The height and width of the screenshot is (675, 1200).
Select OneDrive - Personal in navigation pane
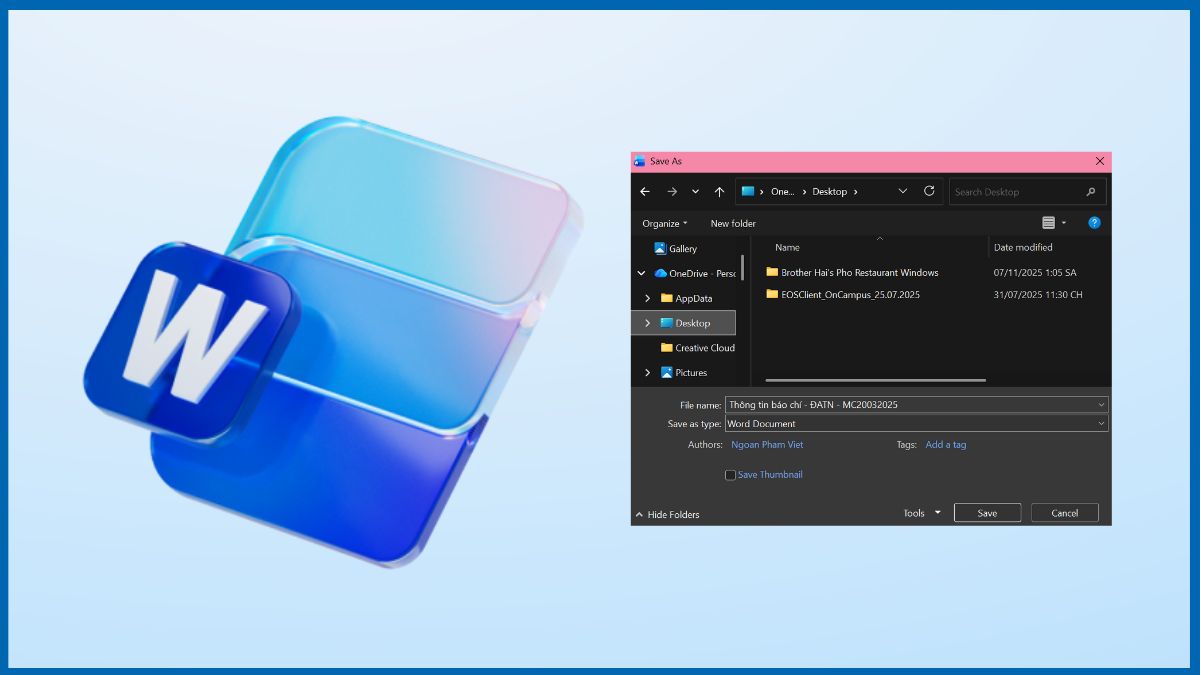pyautogui.click(x=695, y=273)
